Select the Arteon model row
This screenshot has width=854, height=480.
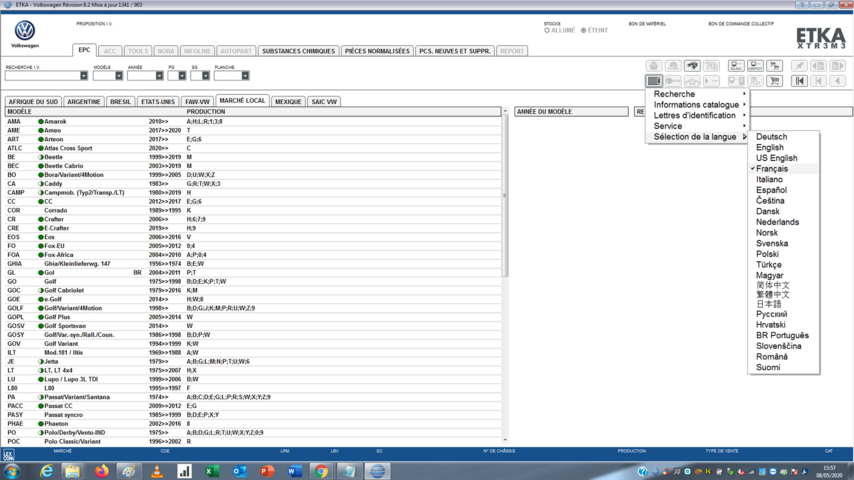[x=253, y=139]
